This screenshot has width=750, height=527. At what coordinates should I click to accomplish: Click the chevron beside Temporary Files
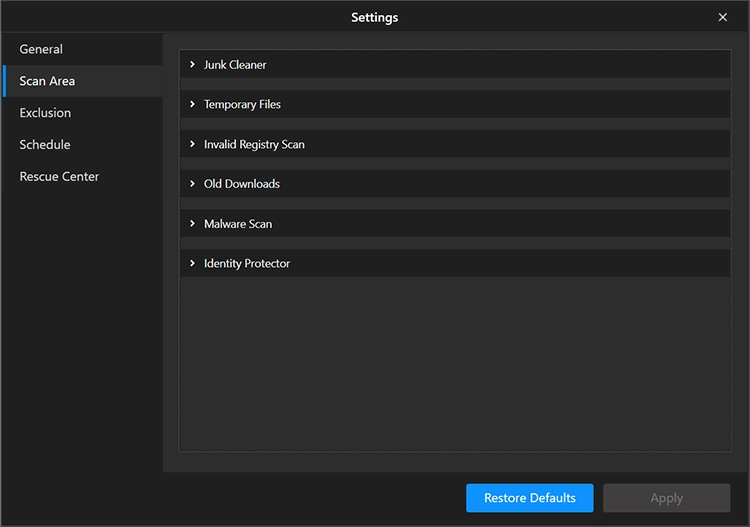pyautogui.click(x=192, y=104)
